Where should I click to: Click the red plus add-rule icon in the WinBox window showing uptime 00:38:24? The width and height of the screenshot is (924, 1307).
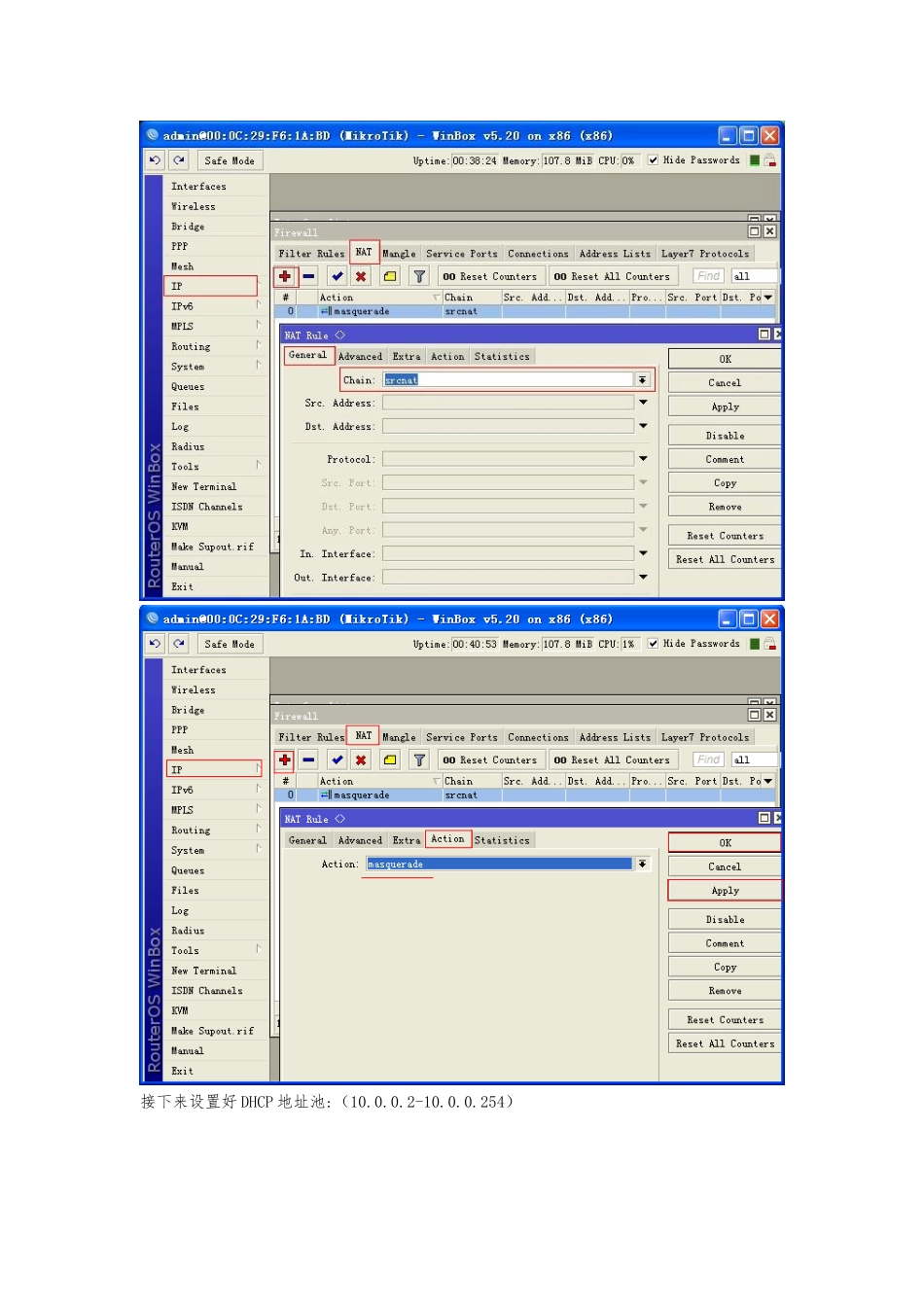point(285,276)
